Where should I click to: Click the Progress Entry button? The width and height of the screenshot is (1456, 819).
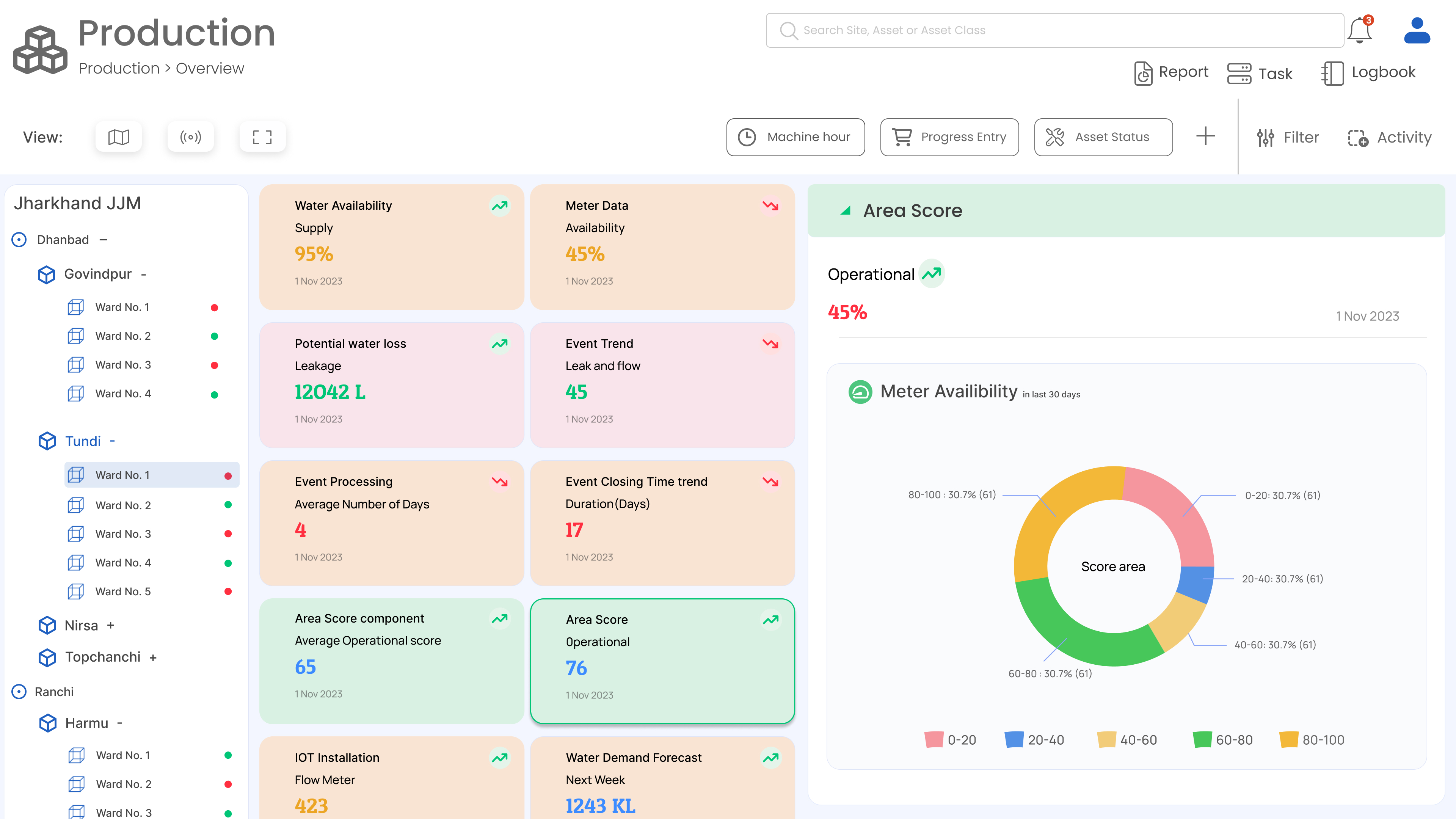(x=949, y=137)
